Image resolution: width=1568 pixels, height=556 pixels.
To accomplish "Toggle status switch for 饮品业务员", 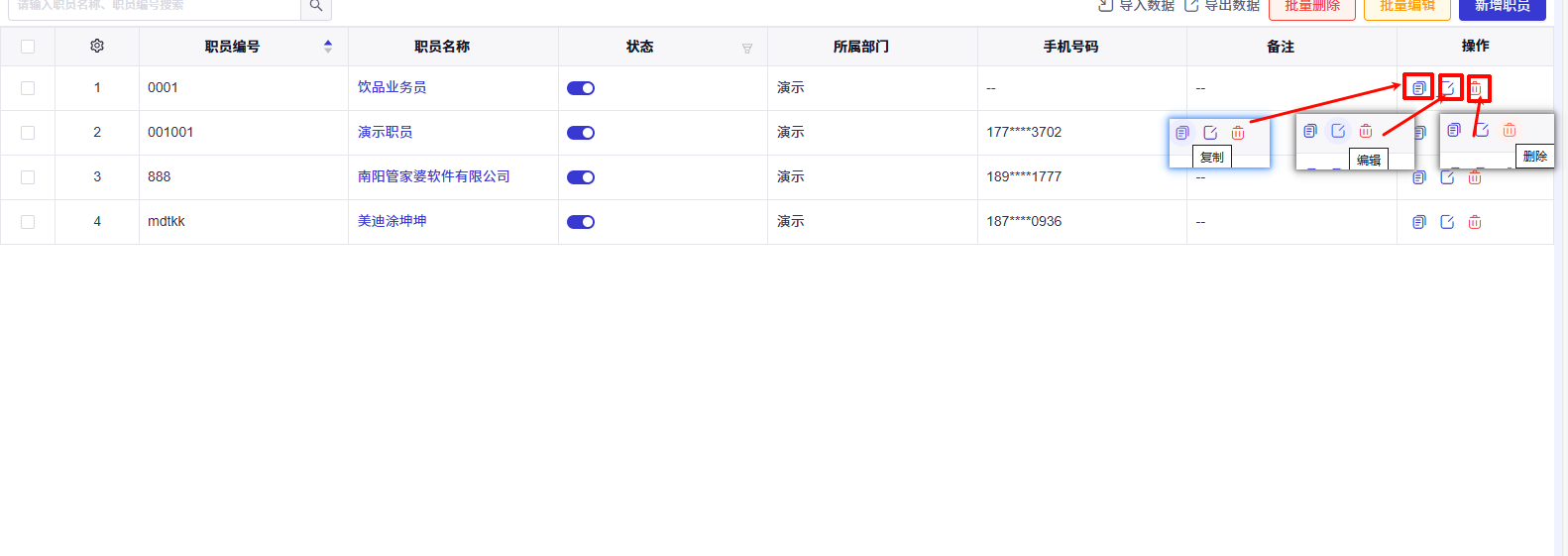I will click(x=581, y=88).
